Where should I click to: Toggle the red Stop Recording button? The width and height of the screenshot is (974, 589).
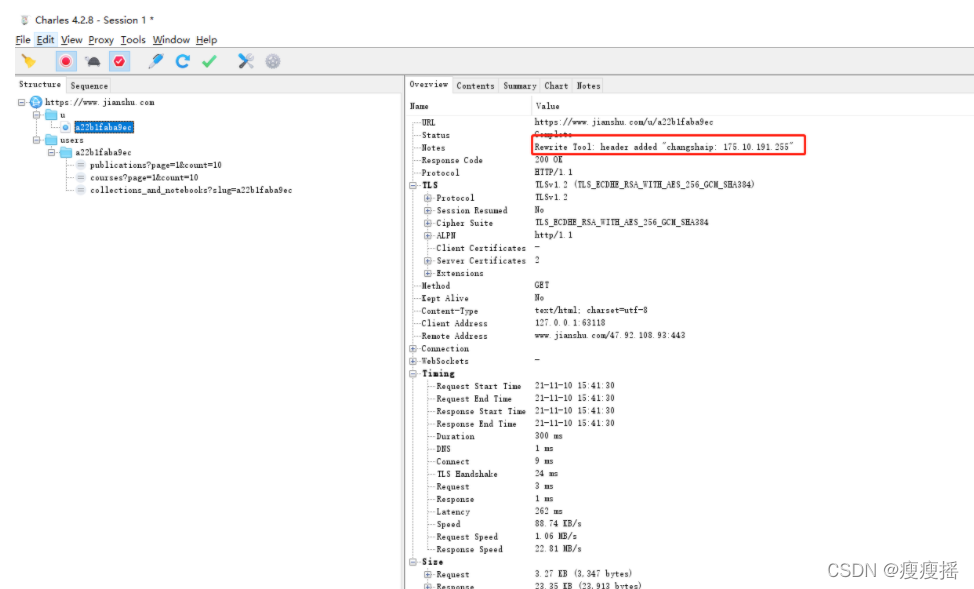click(x=66, y=61)
